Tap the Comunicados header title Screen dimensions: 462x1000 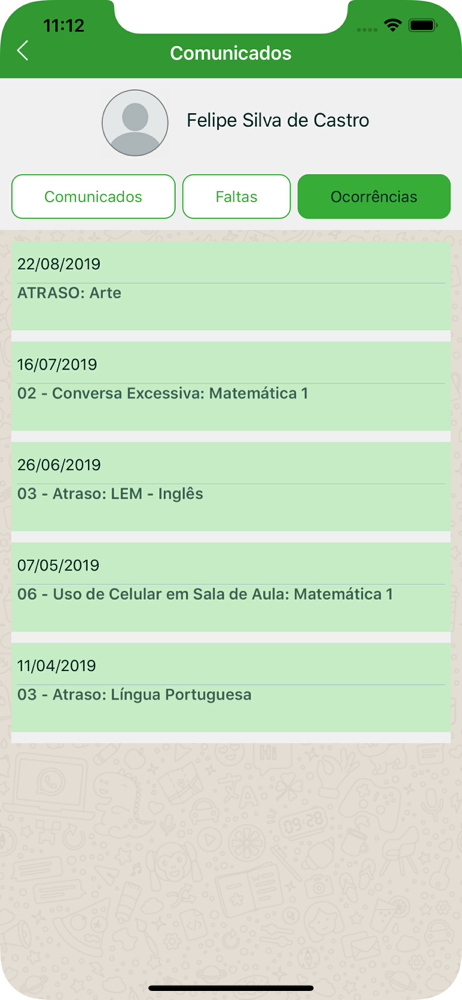click(231, 53)
